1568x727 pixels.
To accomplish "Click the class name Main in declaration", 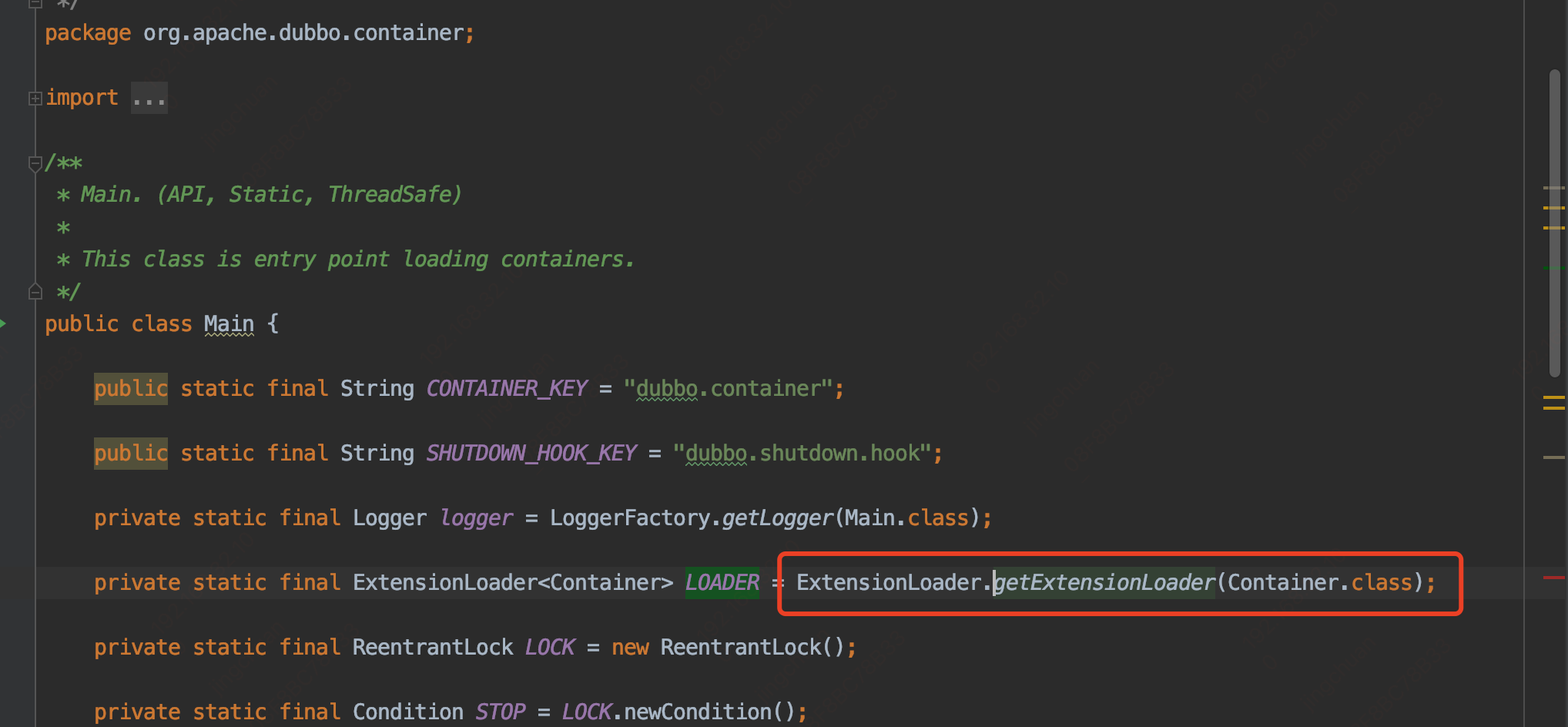I will pos(229,323).
